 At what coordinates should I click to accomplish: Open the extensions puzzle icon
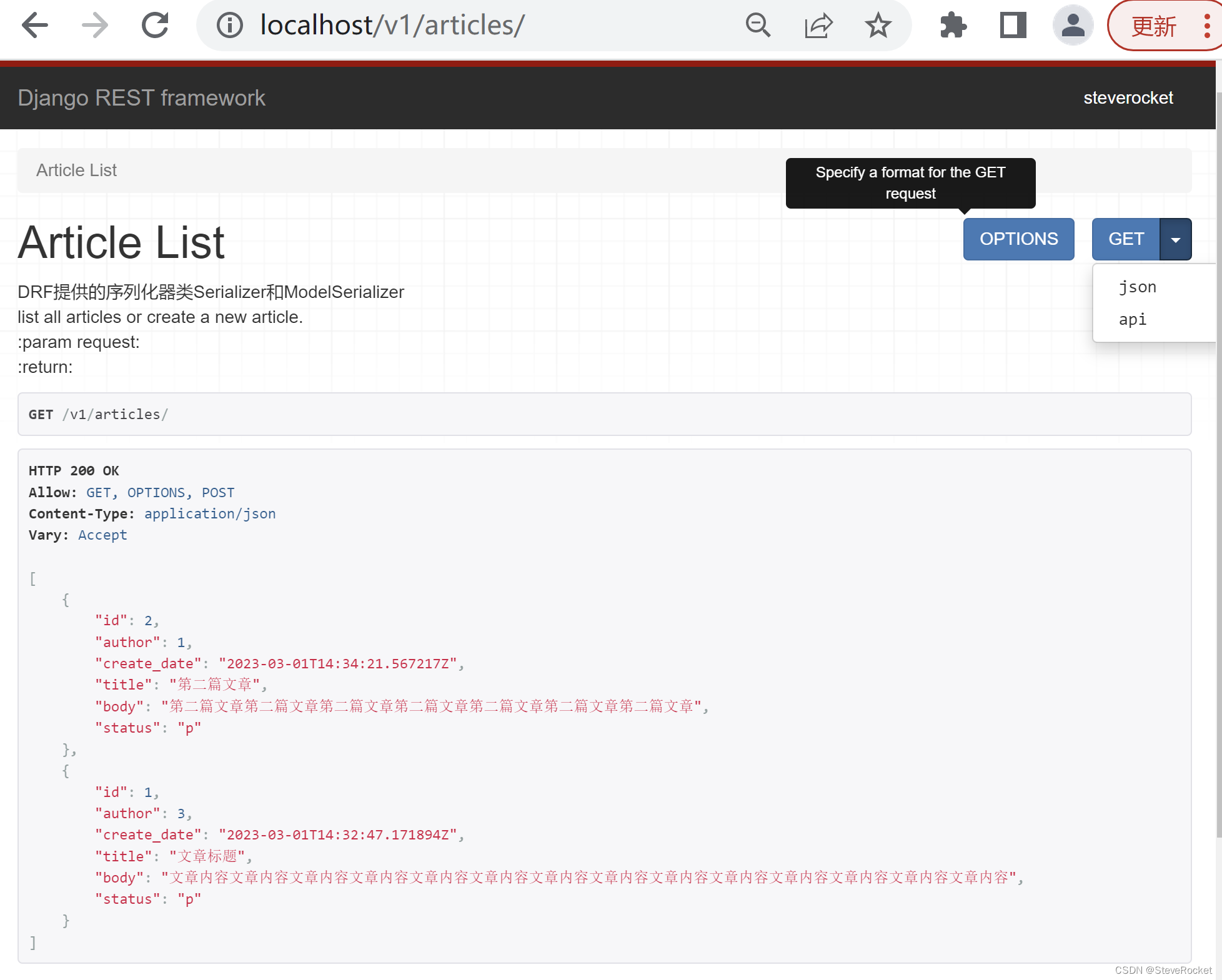point(953,26)
